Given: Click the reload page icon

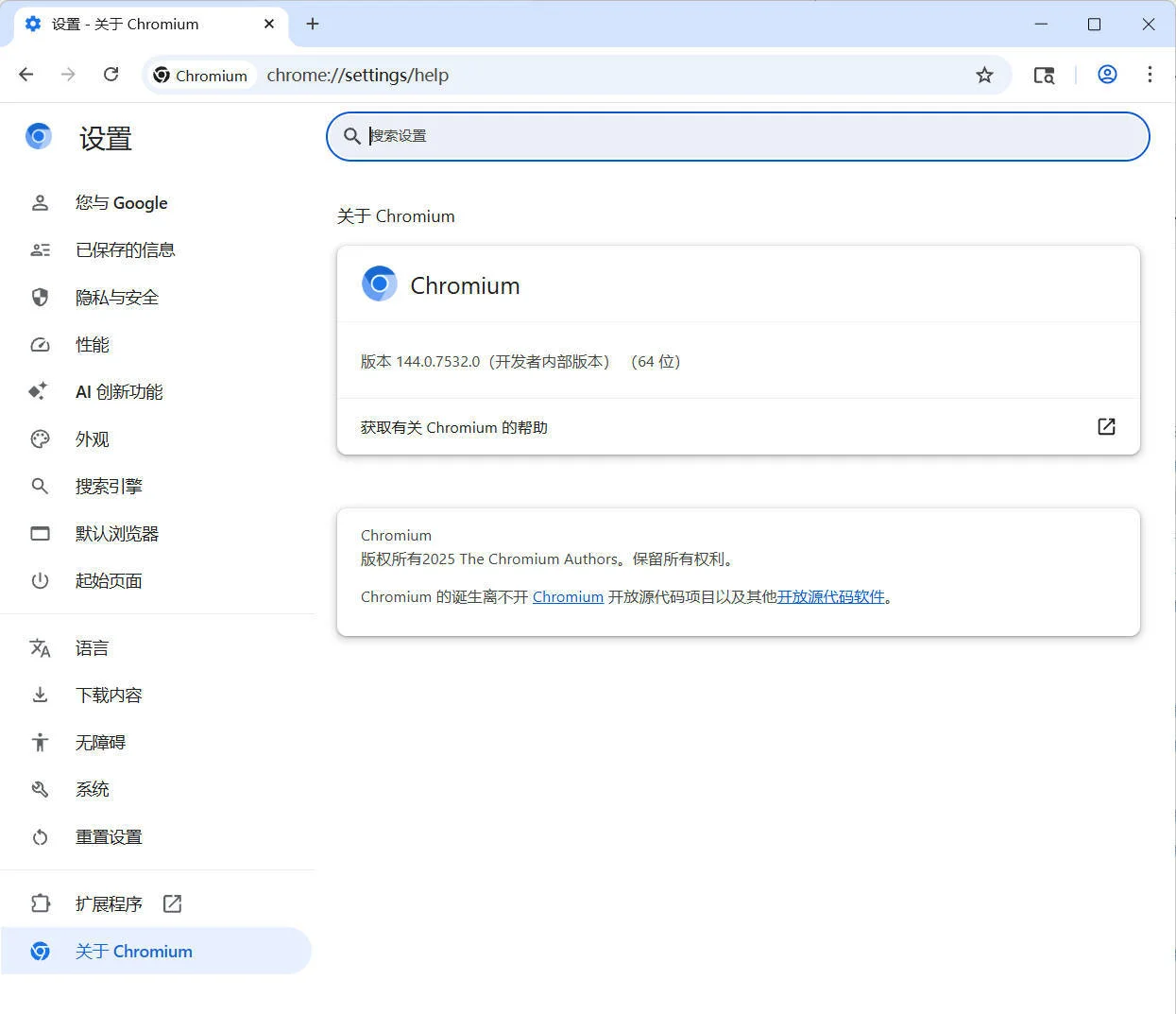Looking at the screenshot, I should (x=111, y=74).
